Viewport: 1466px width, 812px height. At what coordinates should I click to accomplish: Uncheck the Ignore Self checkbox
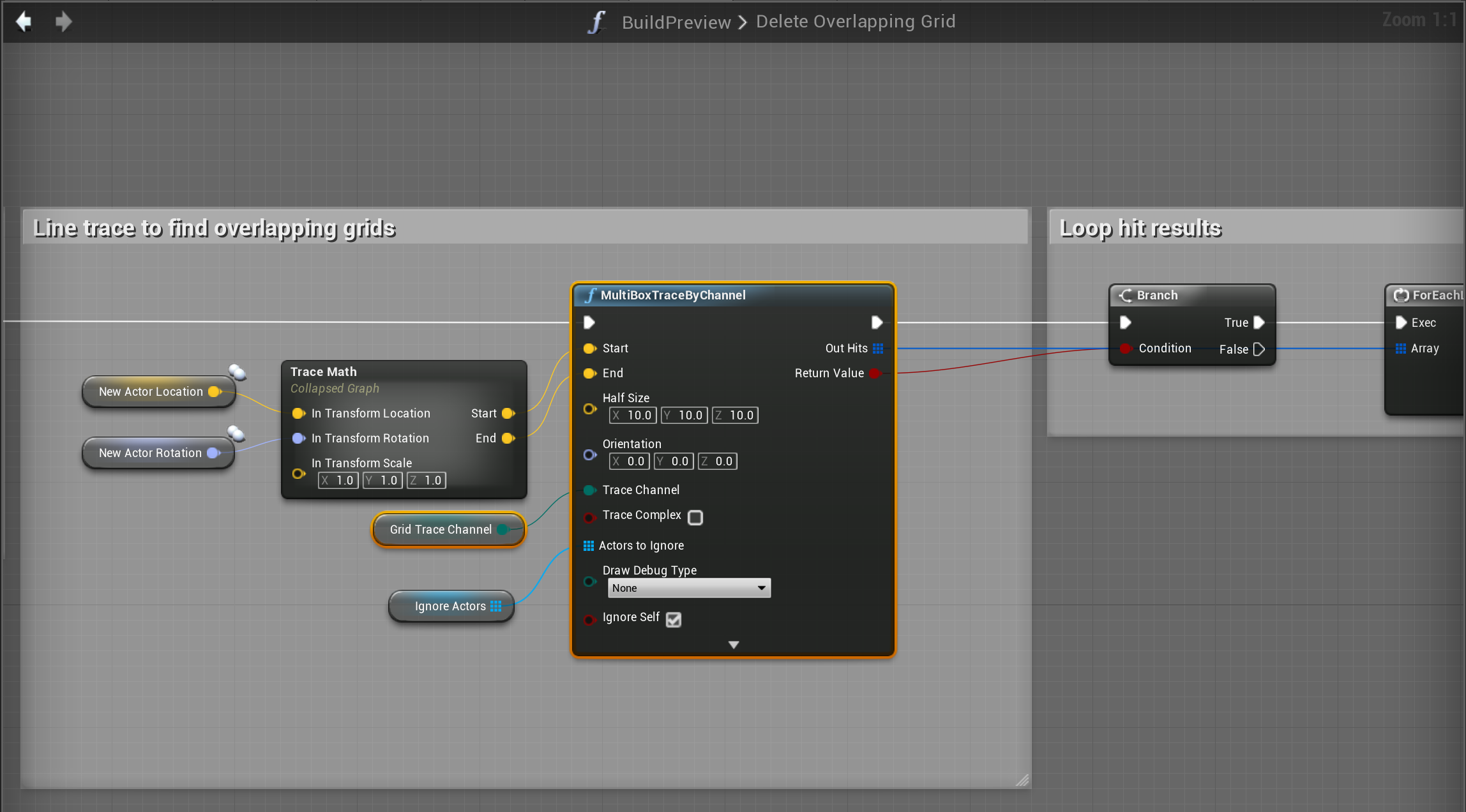point(674,620)
